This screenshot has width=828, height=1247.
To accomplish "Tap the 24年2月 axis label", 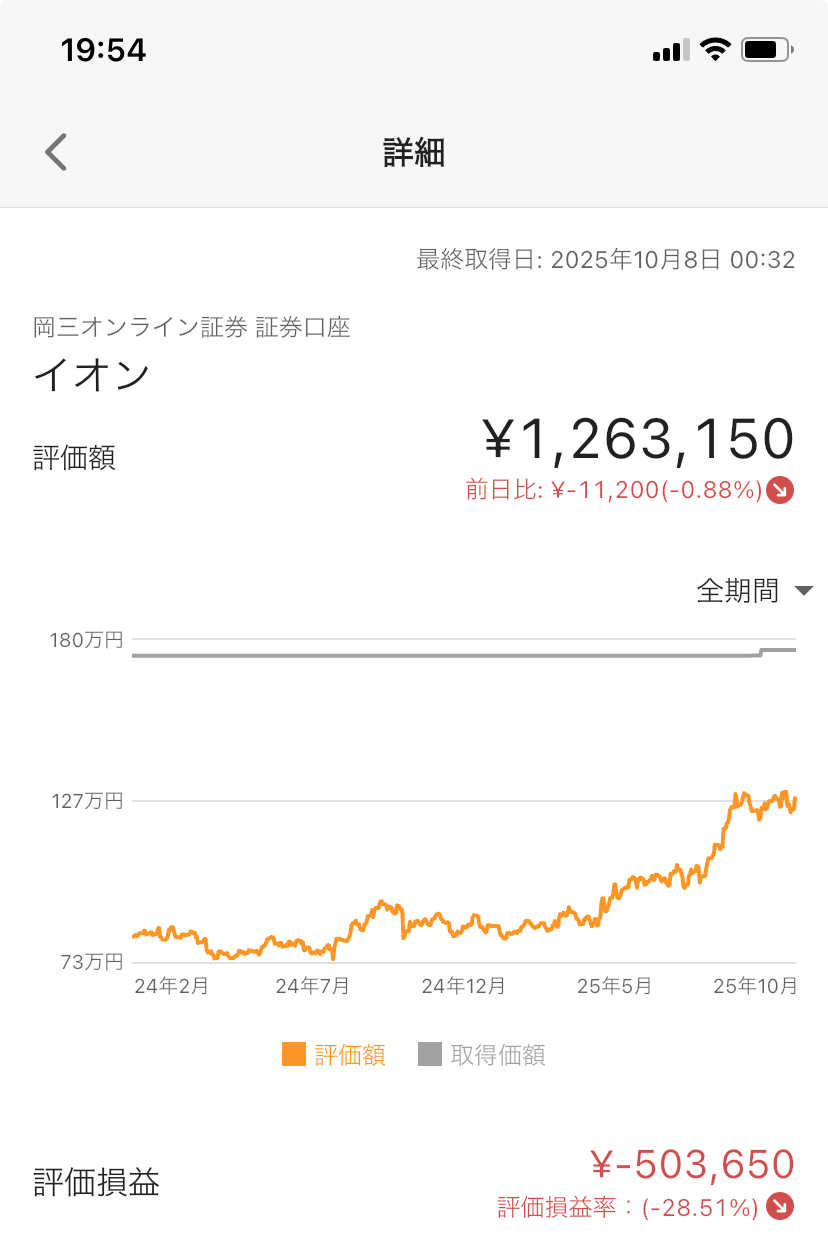I will tap(171, 986).
